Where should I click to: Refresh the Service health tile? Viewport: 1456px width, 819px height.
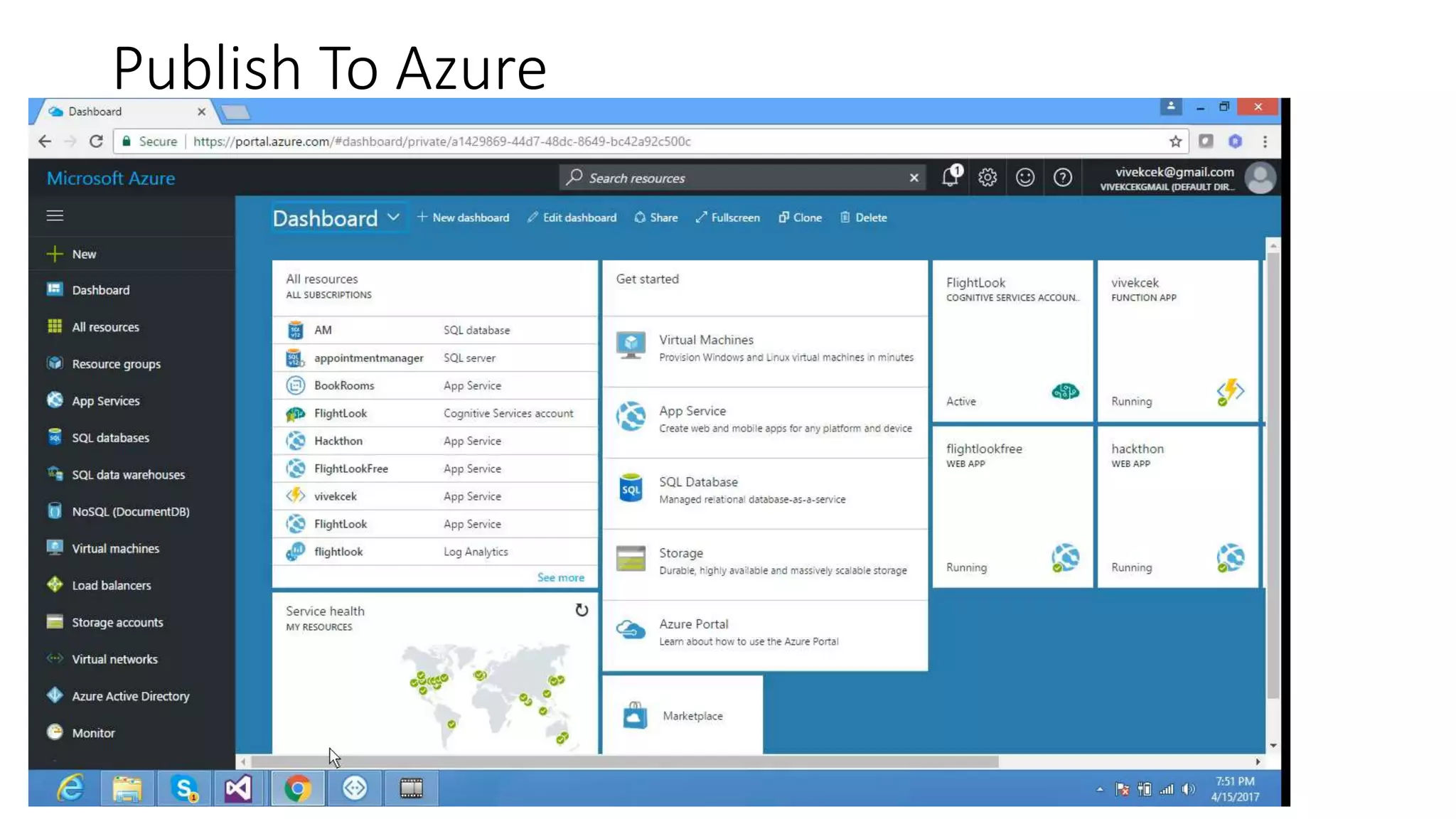click(x=582, y=610)
